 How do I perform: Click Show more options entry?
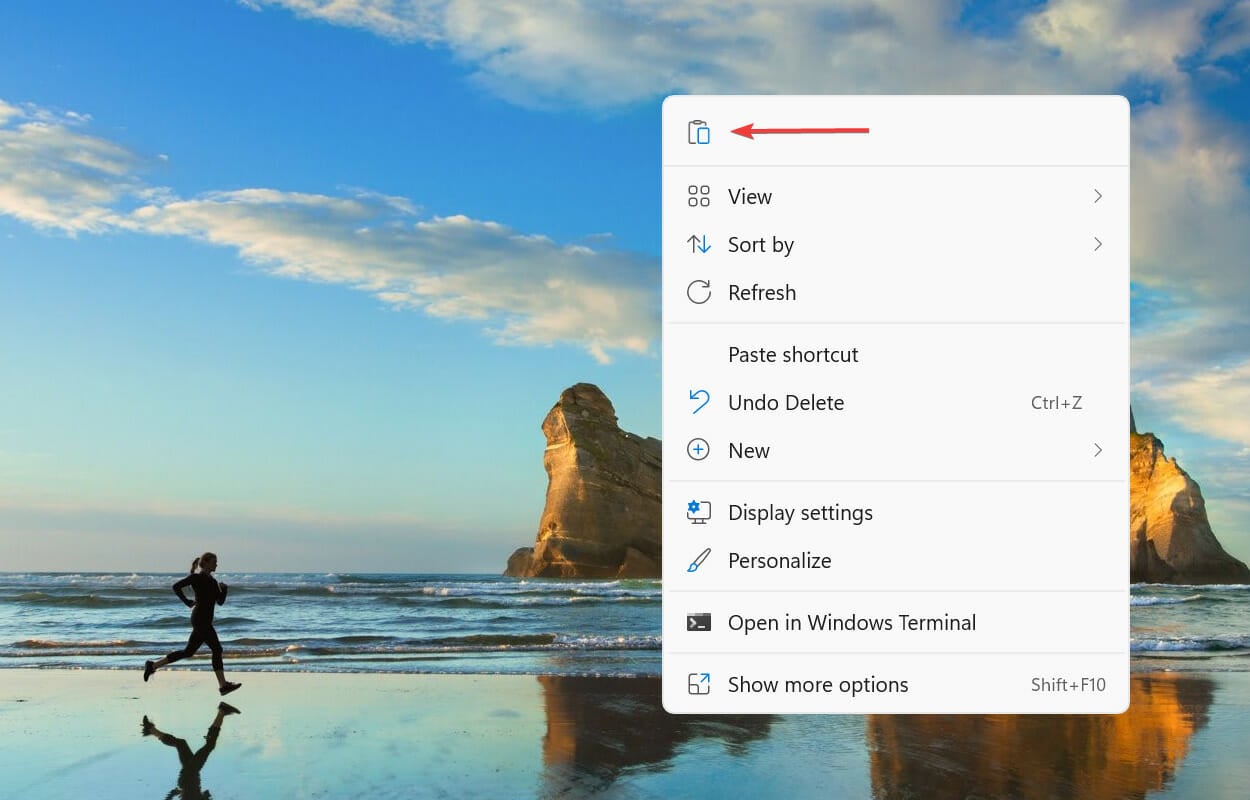pos(817,684)
